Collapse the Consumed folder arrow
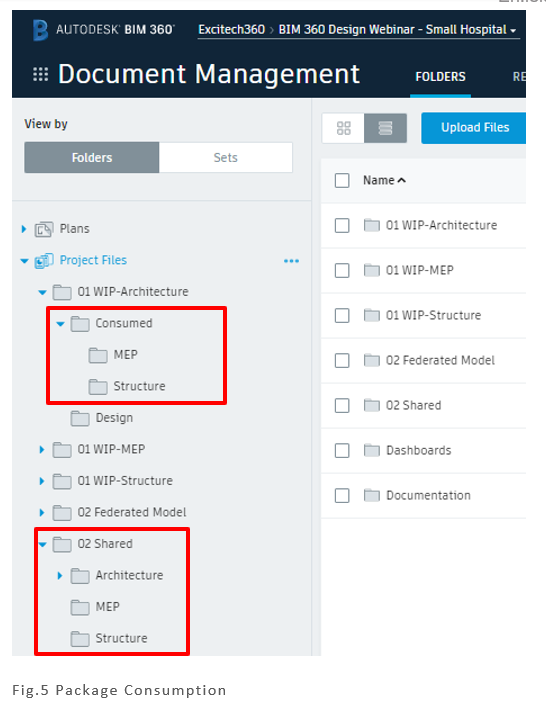This screenshot has width=546, height=716. point(60,324)
